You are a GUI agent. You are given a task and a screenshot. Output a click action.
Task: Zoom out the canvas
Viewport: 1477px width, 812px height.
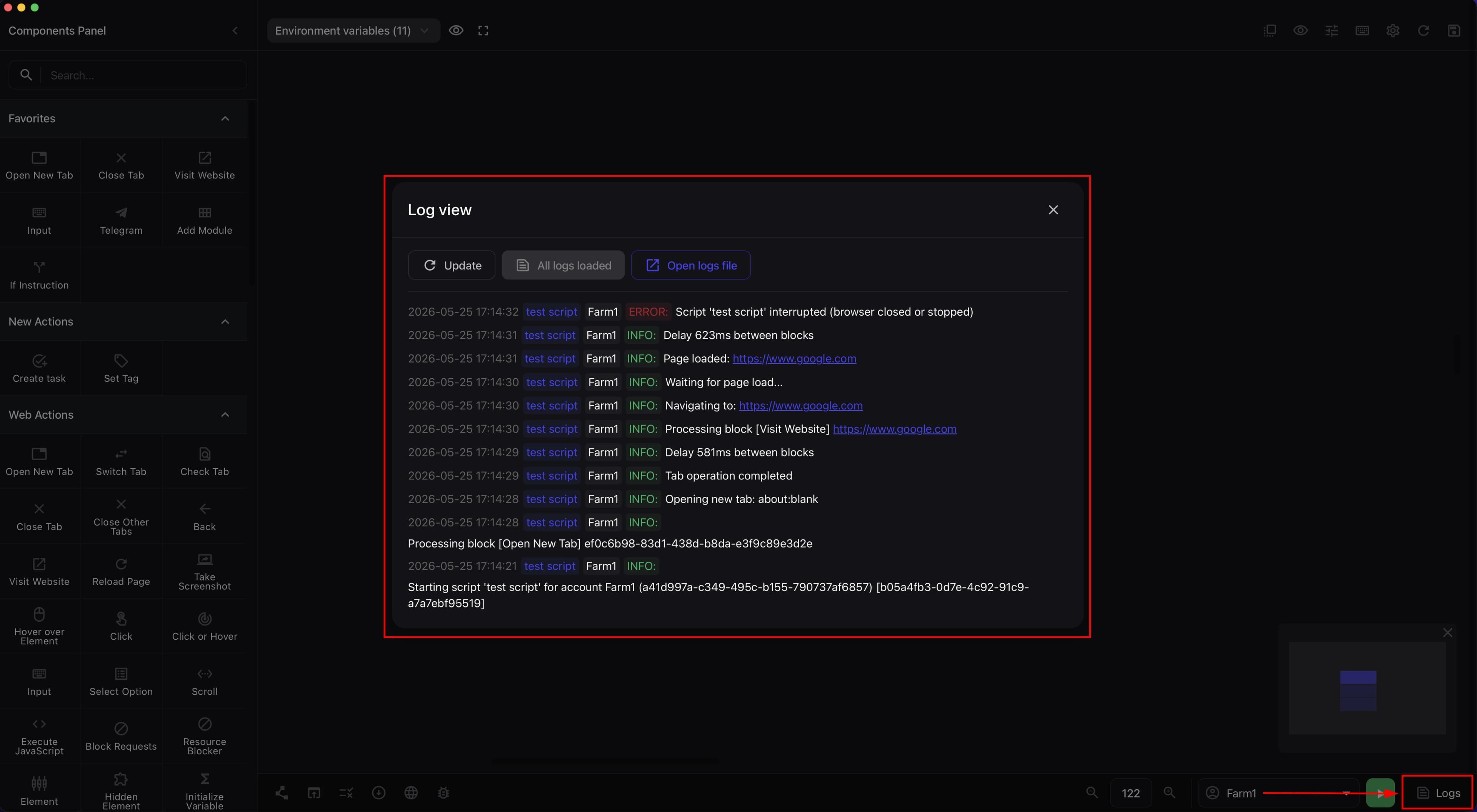[1092, 793]
